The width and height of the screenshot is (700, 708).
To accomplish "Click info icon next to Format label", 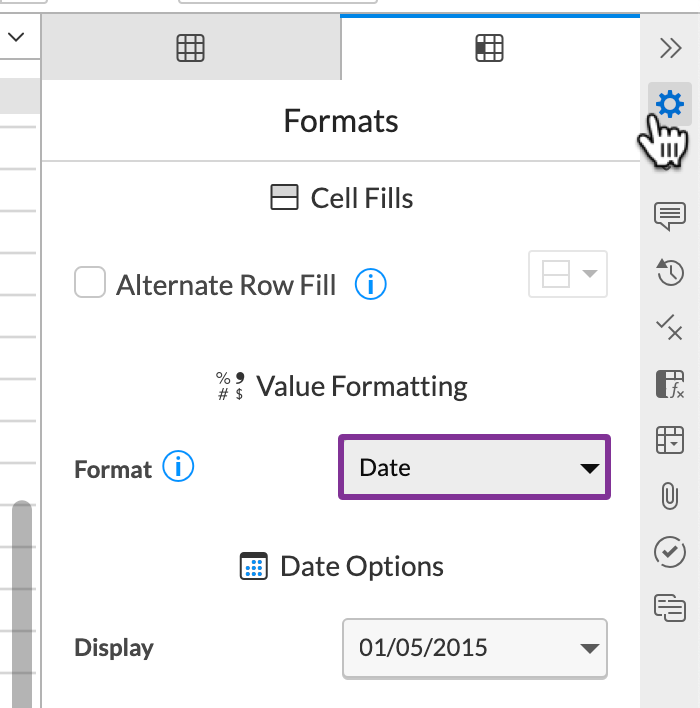I will 178,467.
